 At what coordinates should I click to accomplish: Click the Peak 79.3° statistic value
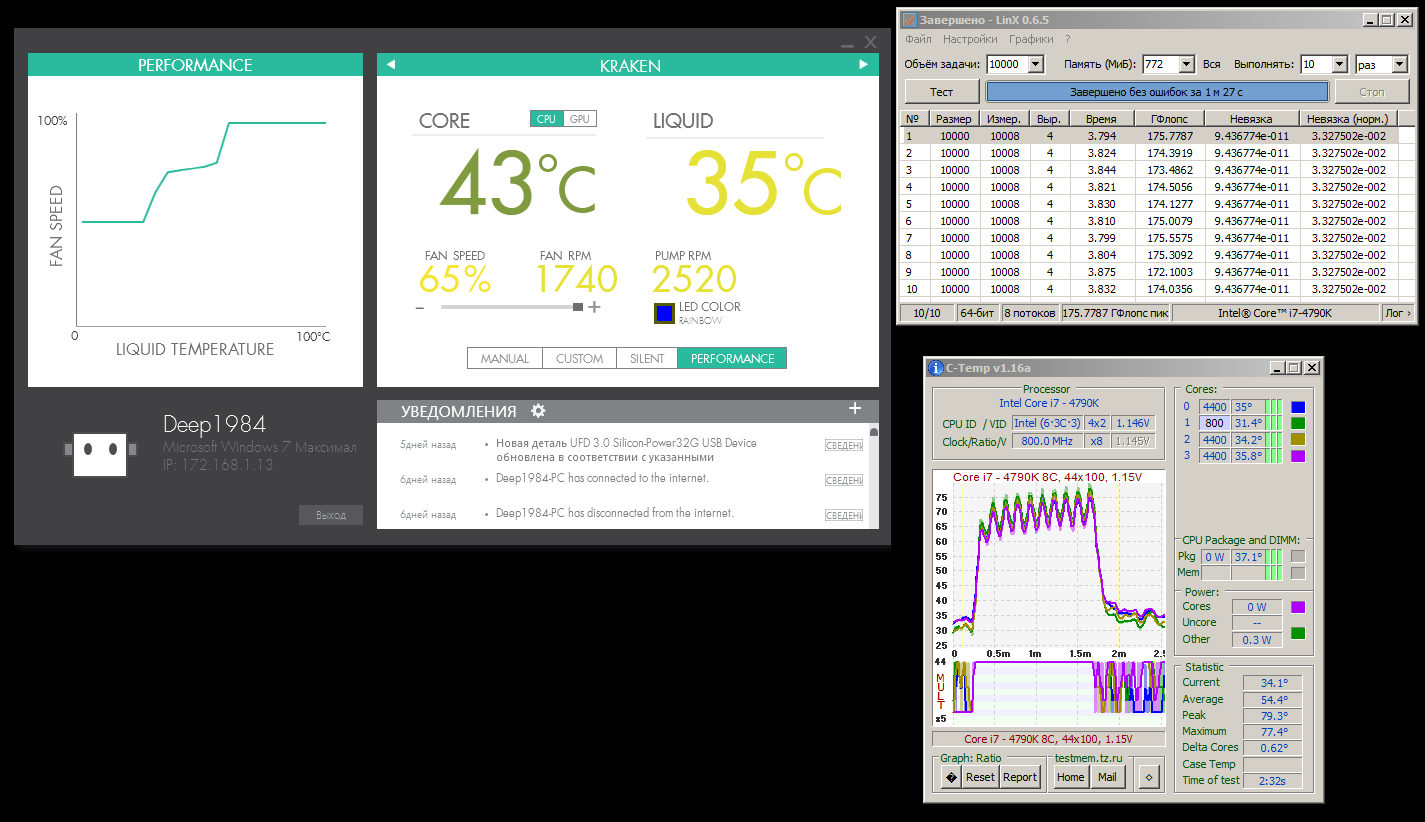point(1272,716)
